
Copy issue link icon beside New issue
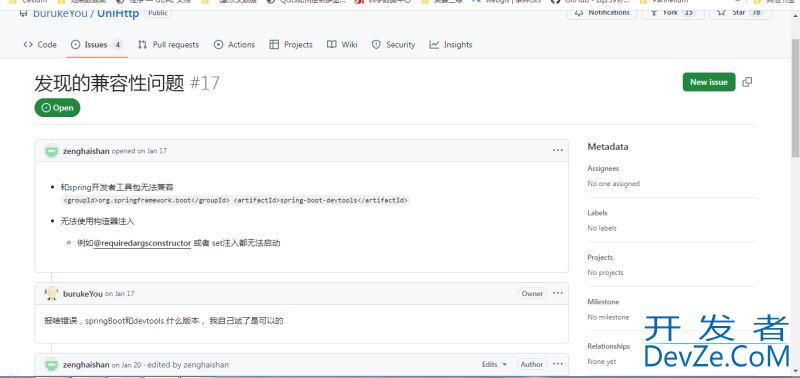pyautogui.click(x=747, y=82)
